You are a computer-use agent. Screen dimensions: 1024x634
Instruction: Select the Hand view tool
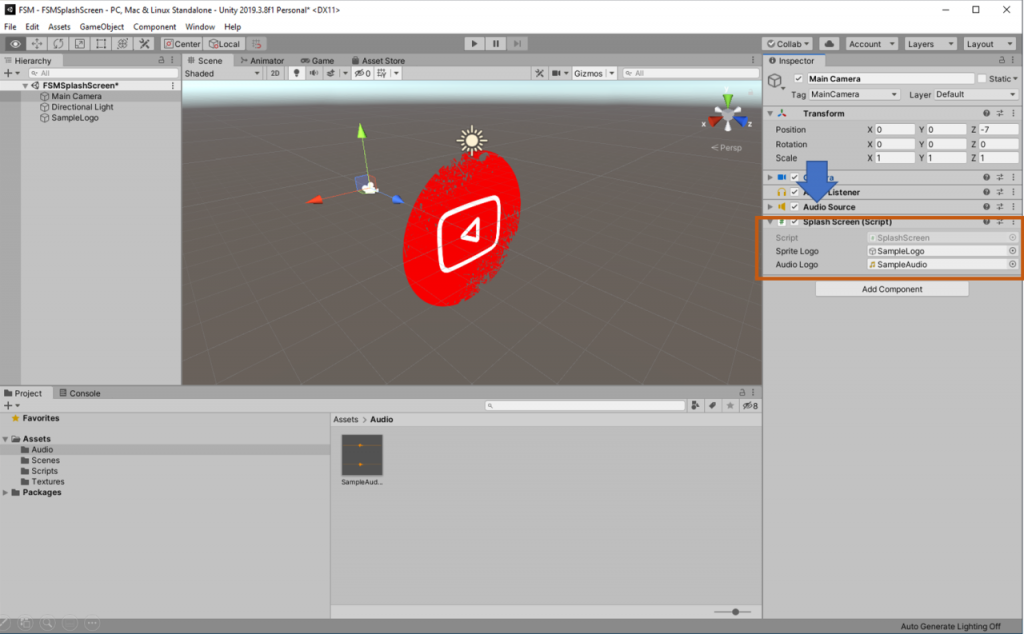point(15,44)
